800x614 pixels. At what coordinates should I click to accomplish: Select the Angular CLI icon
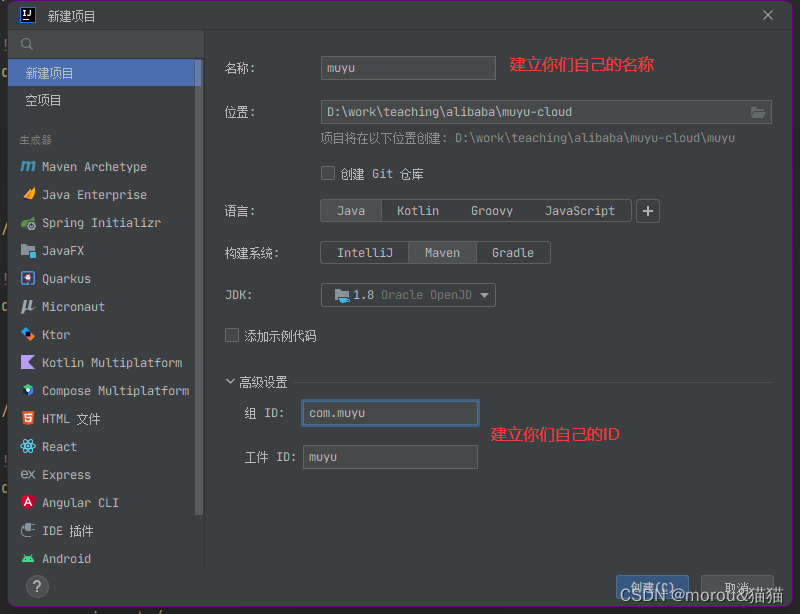pos(28,503)
